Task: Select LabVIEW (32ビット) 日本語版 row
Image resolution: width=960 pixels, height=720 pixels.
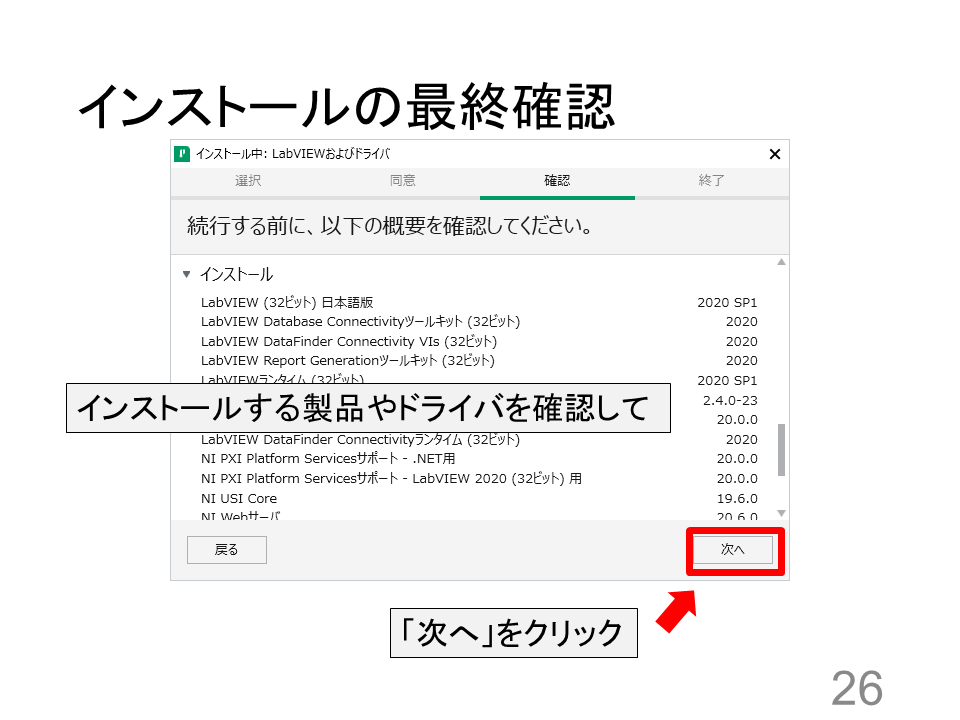Action: 479,302
